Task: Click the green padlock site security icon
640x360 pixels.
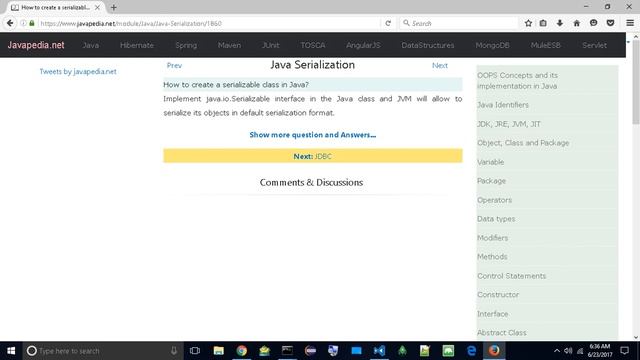Action: 32,23
